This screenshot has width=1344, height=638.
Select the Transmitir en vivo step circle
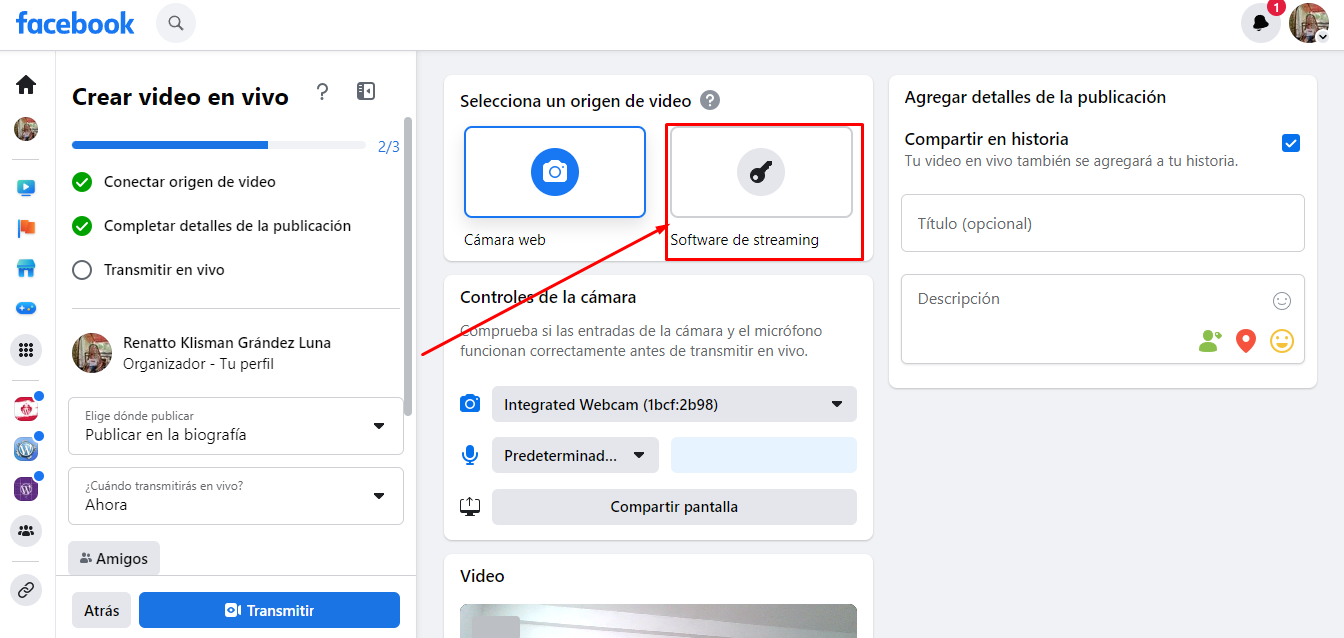pos(82,270)
